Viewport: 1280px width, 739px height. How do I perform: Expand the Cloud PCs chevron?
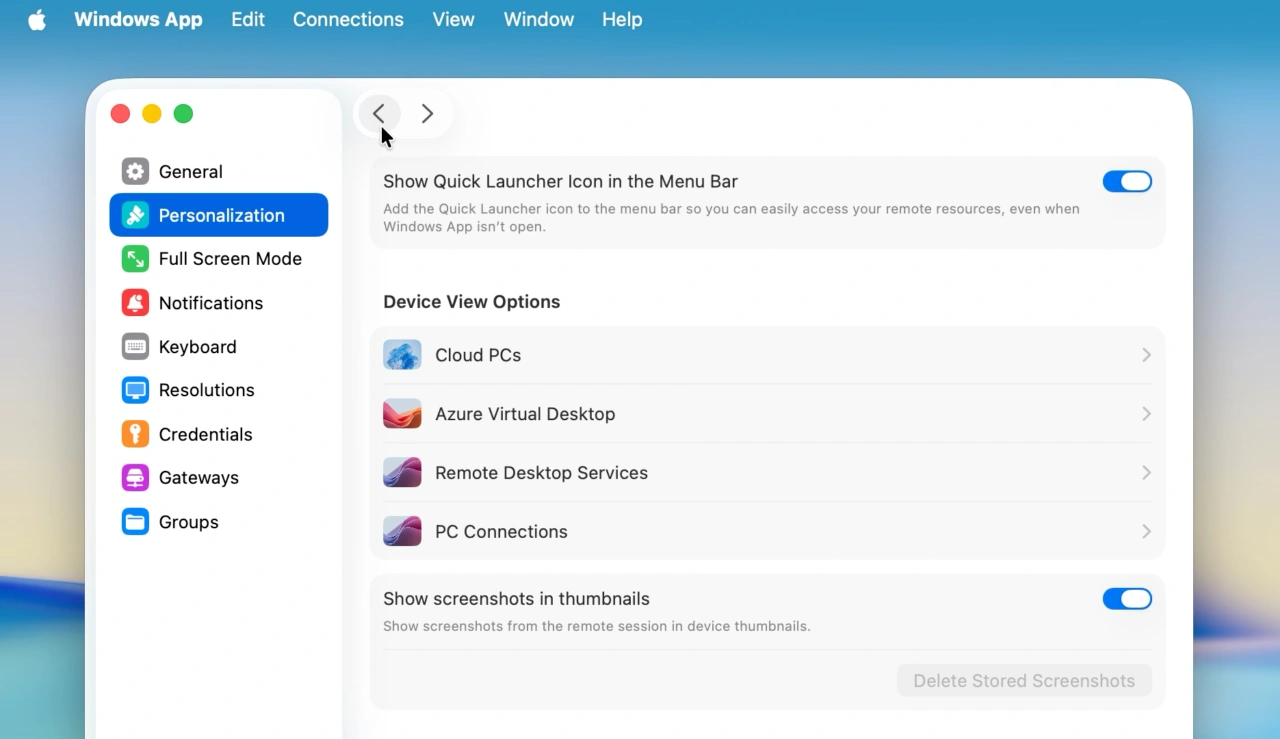[x=1146, y=355]
